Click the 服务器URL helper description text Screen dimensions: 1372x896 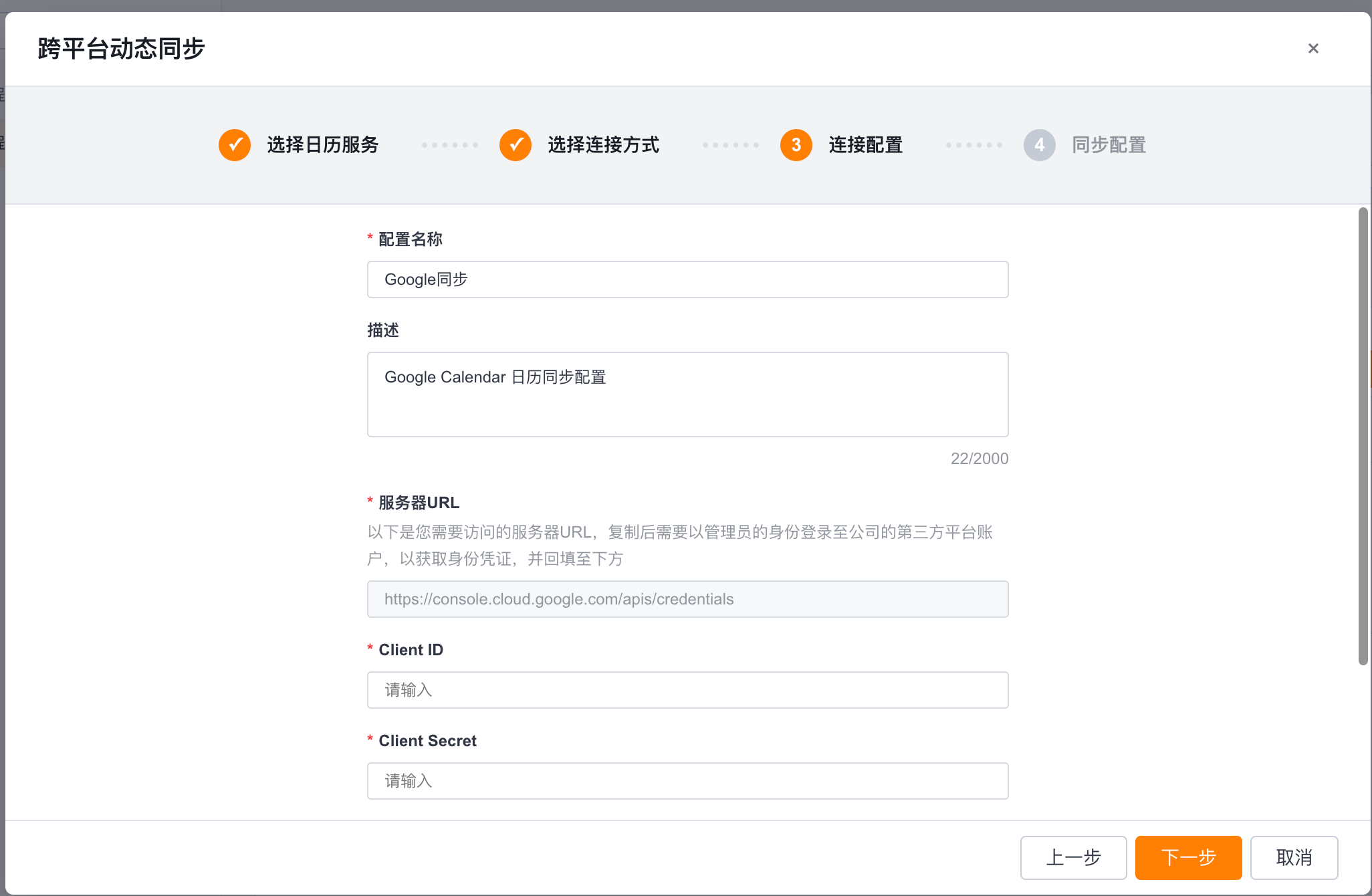point(680,546)
